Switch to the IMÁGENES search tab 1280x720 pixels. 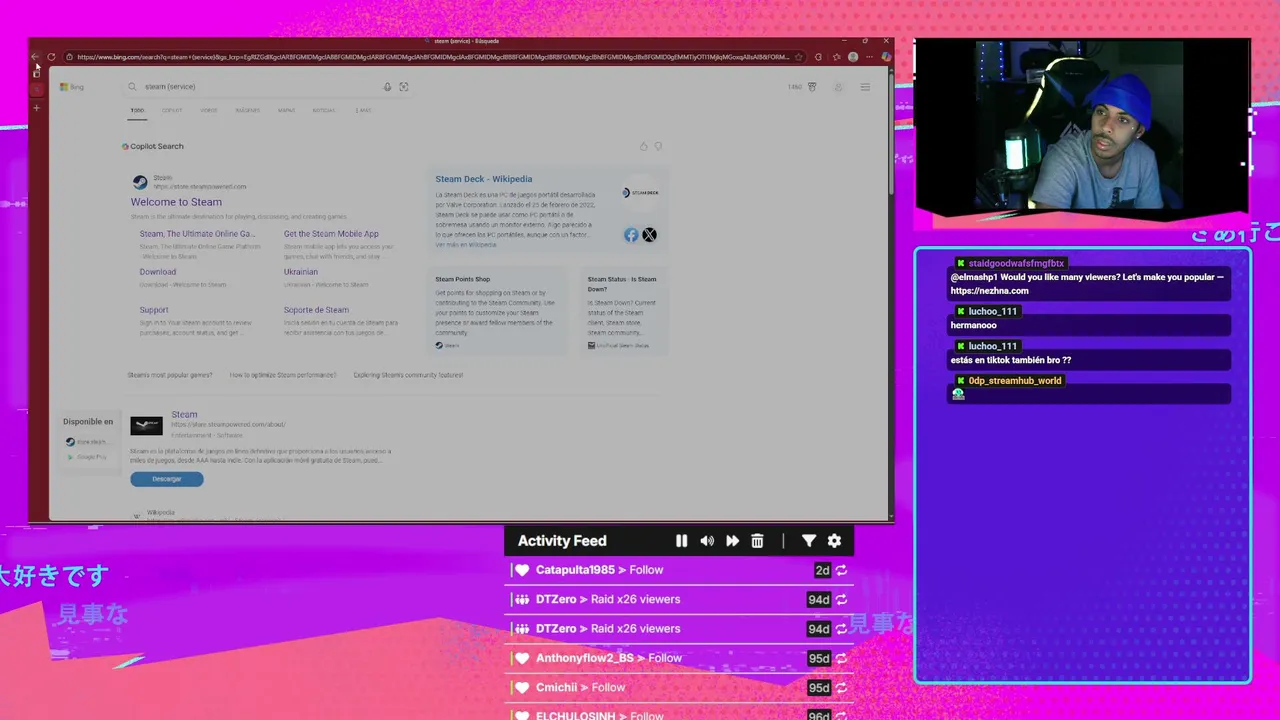coord(247,110)
